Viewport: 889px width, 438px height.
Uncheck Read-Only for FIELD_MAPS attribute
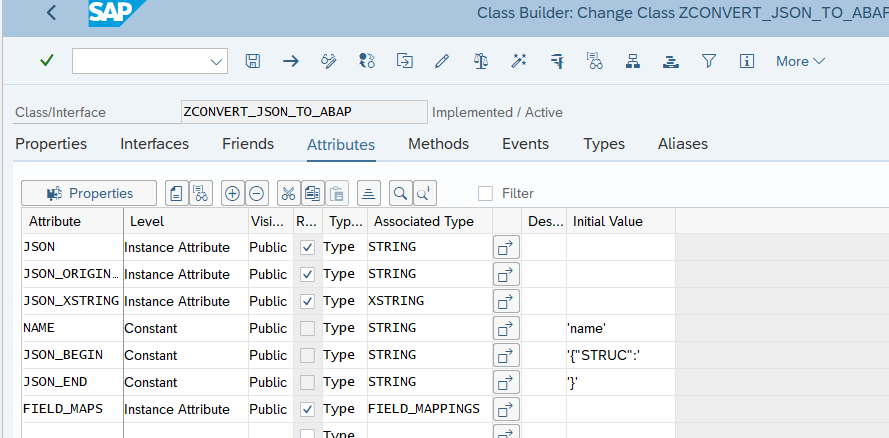pos(307,409)
